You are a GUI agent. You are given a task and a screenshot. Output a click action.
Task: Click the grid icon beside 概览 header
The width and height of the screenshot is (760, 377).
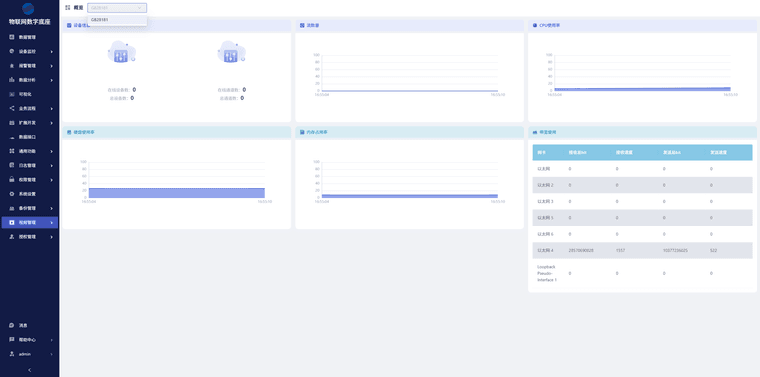[x=67, y=8]
